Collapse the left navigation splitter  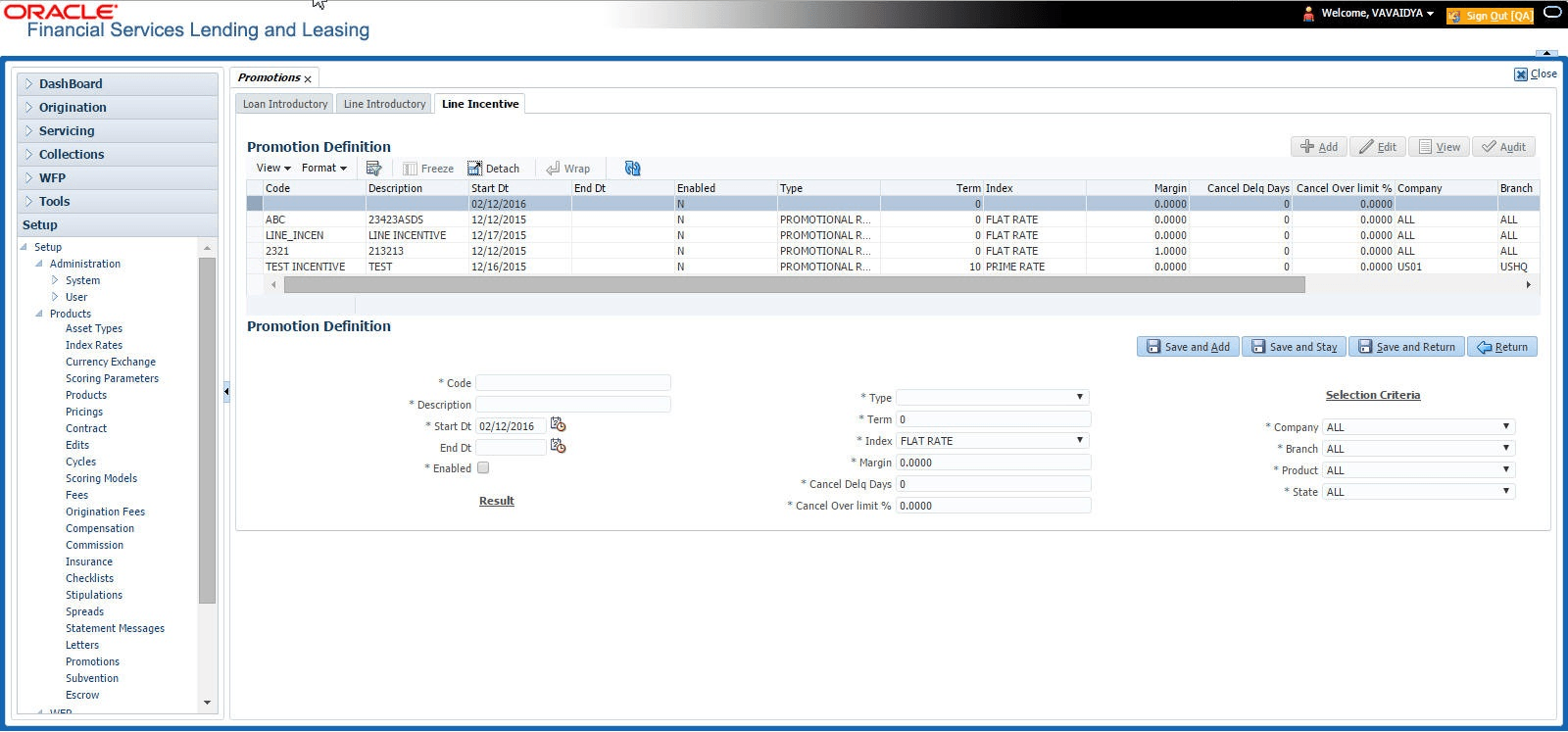(226, 391)
